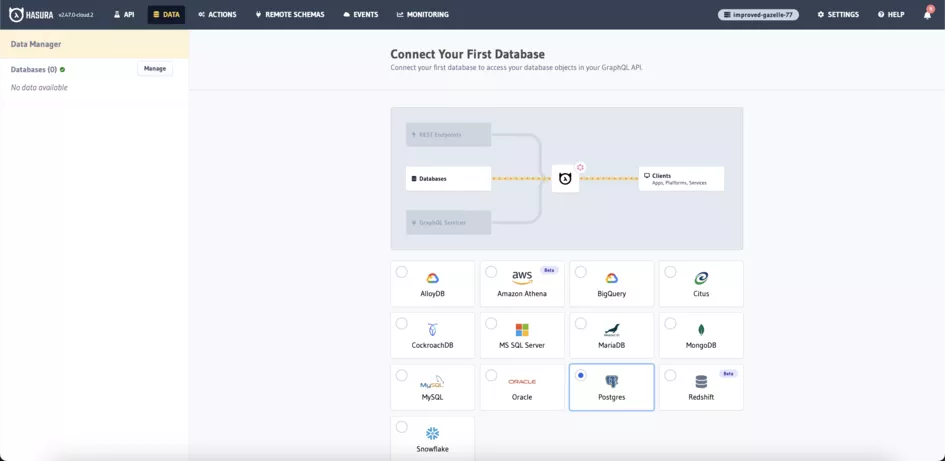Click the No data available text
The image size is (945, 461).
39,88
